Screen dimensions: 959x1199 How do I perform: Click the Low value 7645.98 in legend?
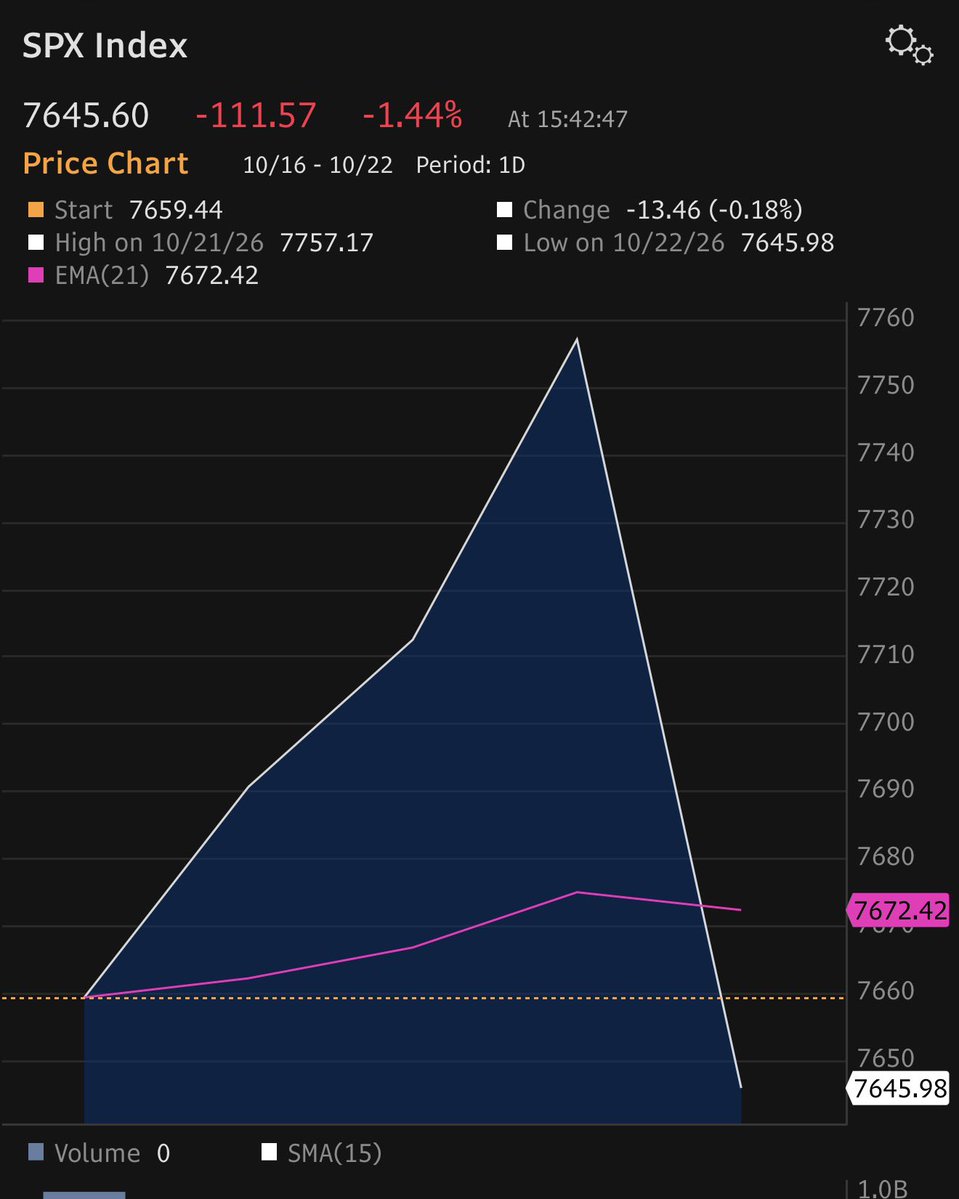tap(787, 242)
